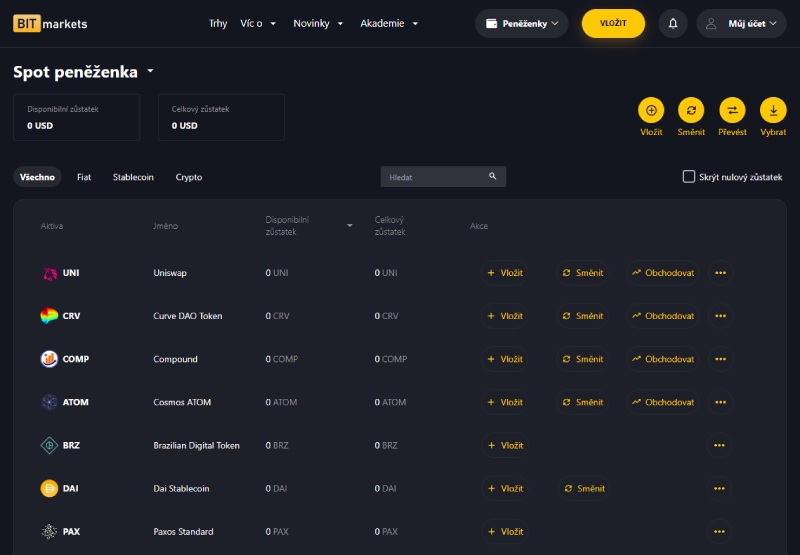Select the Stablecoin filter tab
This screenshot has height=555, width=800.
click(133, 177)
